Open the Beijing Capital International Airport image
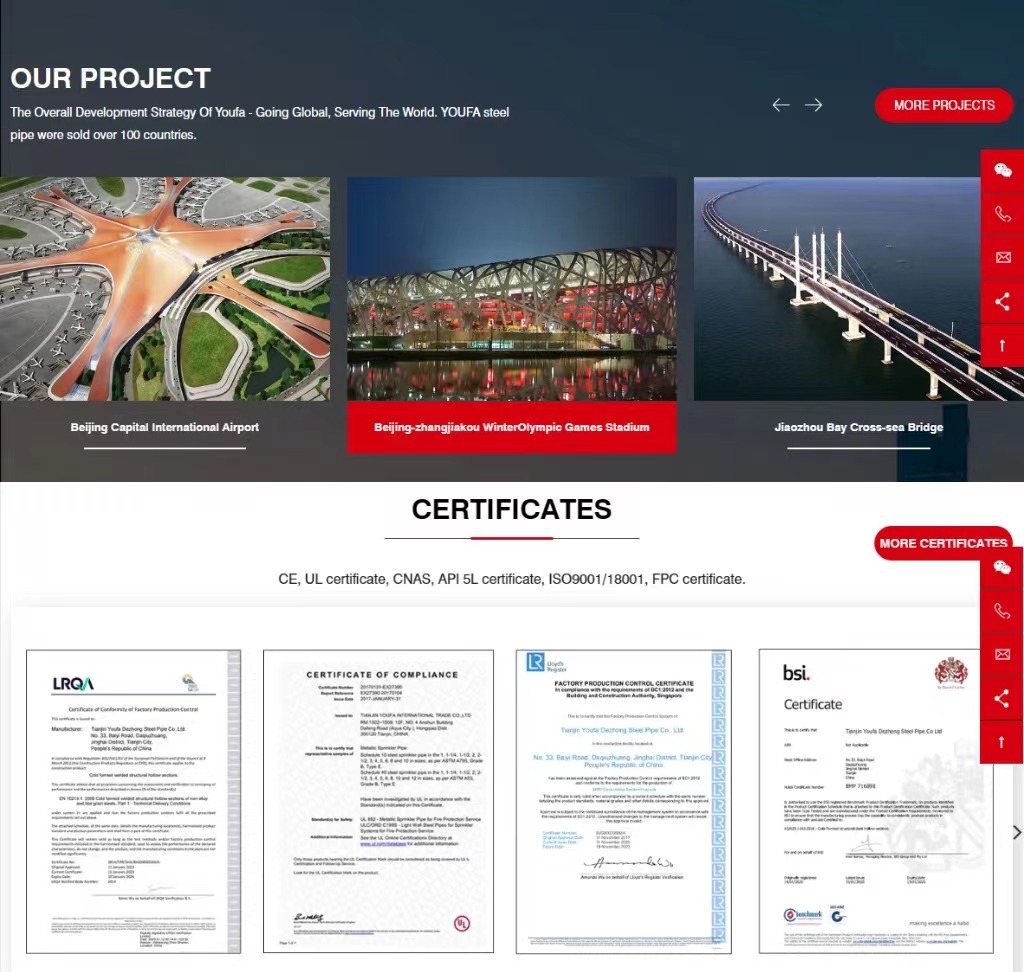 tap(165, 289)
